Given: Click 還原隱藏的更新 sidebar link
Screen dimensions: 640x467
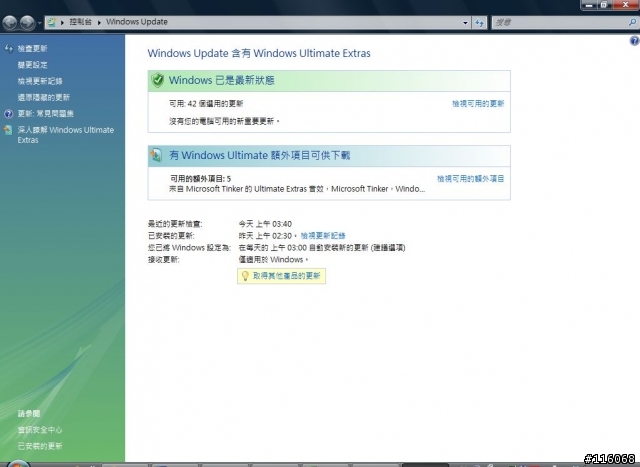Looking at the screenshot, I should pyautogui.click(x=44, y=98).
